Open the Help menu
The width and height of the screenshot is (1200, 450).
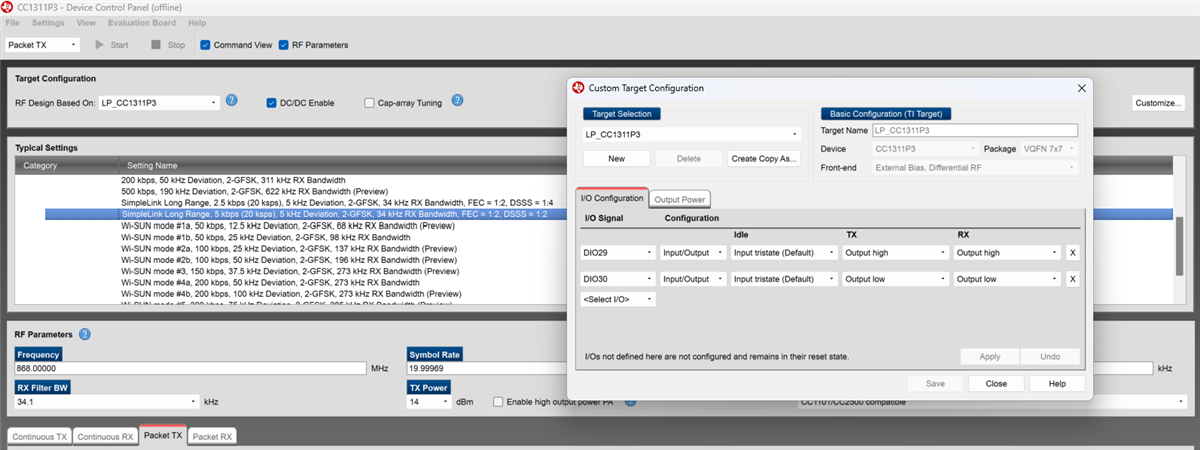(x=197, y=22)
